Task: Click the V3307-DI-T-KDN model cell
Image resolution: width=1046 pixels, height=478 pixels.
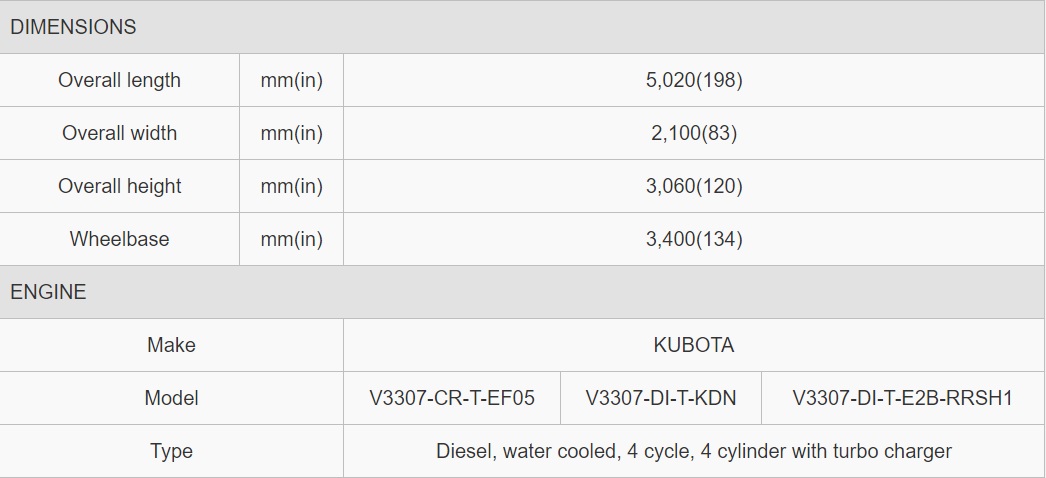Action: pyautogui.click(x=661, y=398)
